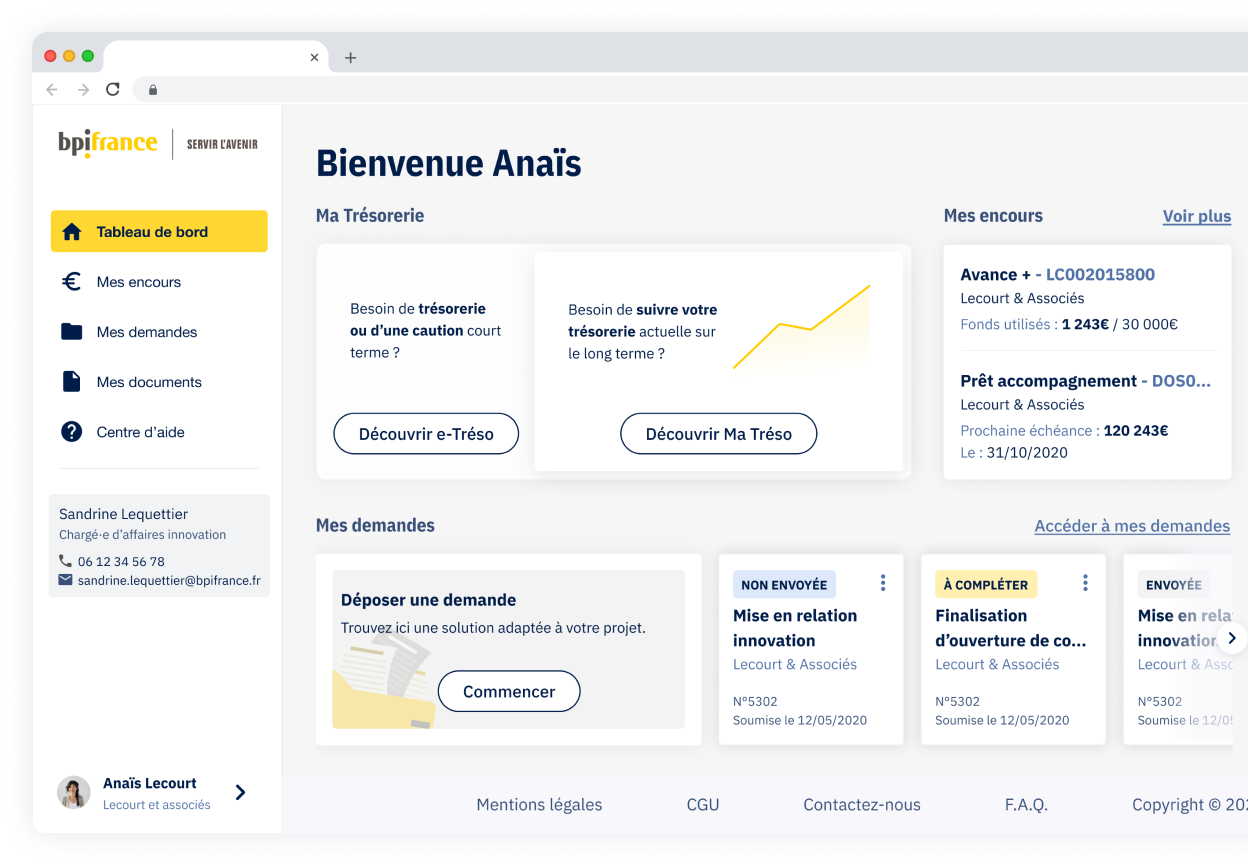Screen dimensions: 1248x866
Task: Click the browser address bar
Action: tap(690, 89)
